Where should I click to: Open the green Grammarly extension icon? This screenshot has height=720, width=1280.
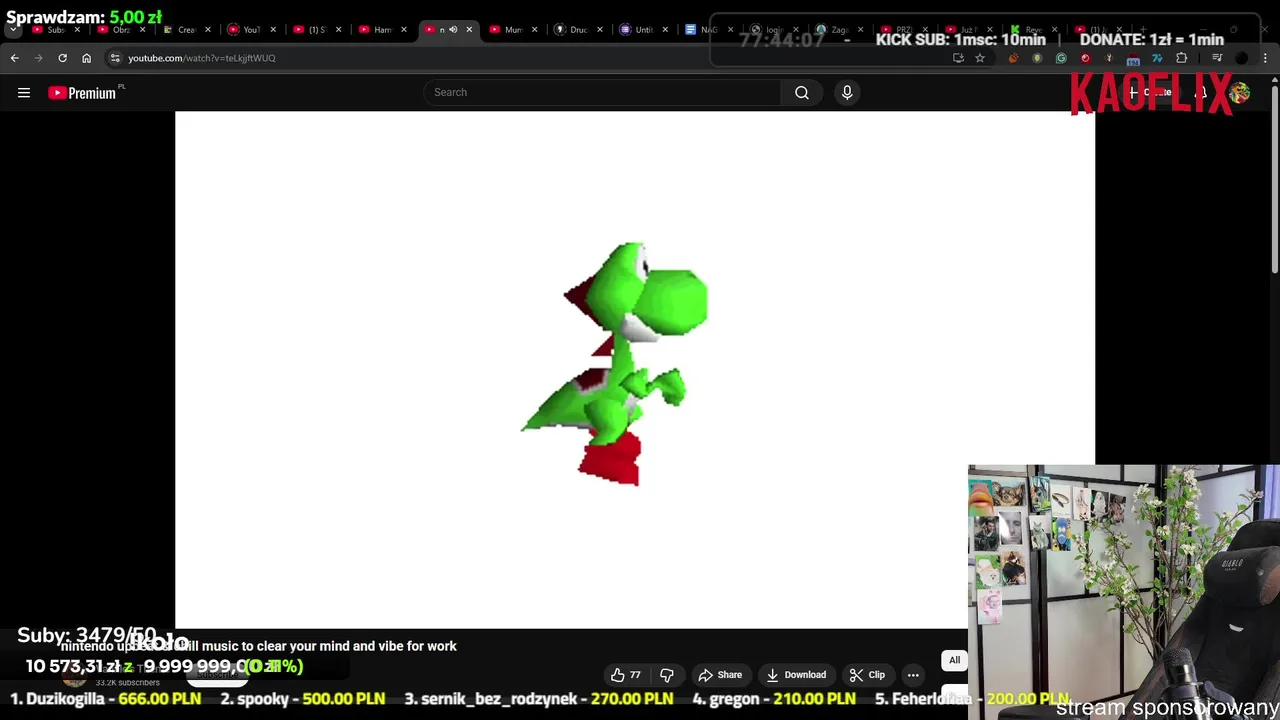(1061, 58)
